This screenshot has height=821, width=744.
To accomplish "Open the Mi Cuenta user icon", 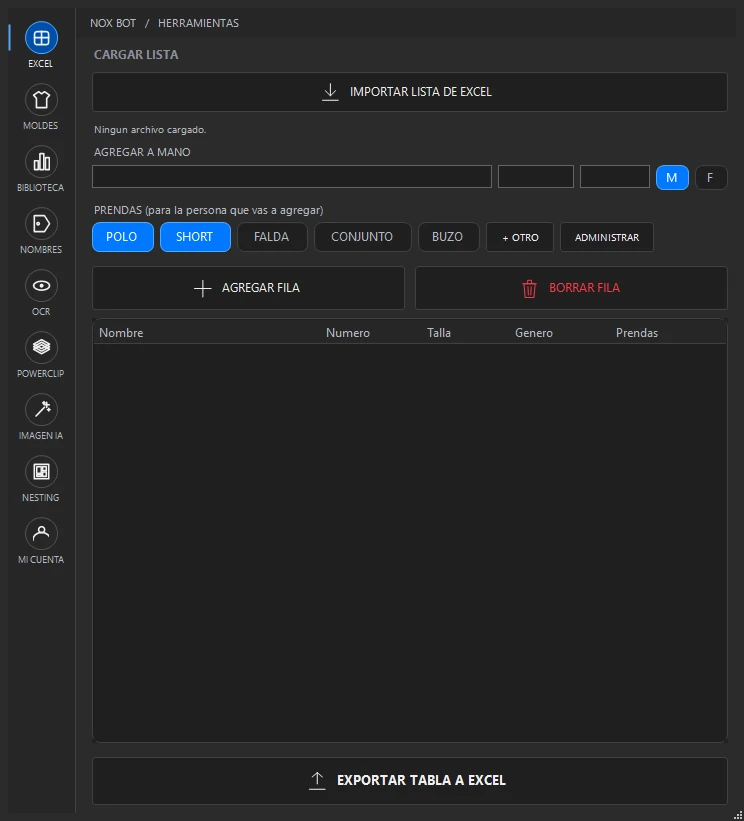I will pyautogui.click(x=41, y=534).
